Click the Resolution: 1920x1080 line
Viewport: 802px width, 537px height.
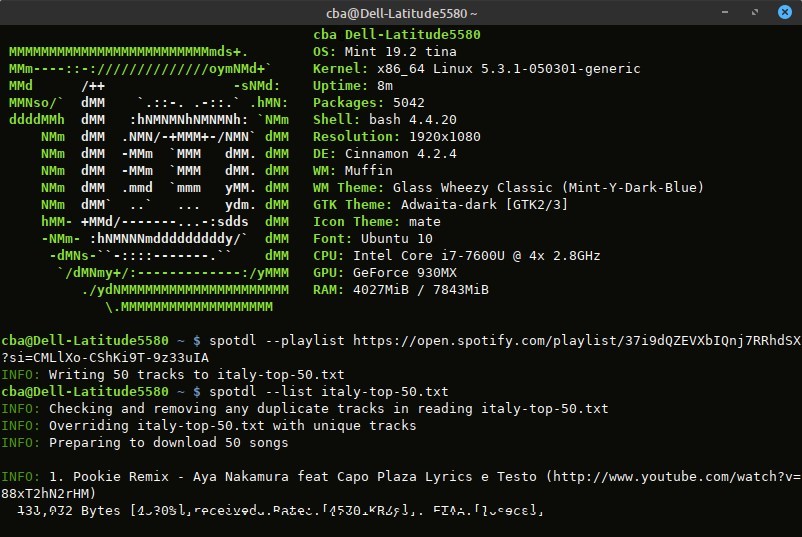396,136
